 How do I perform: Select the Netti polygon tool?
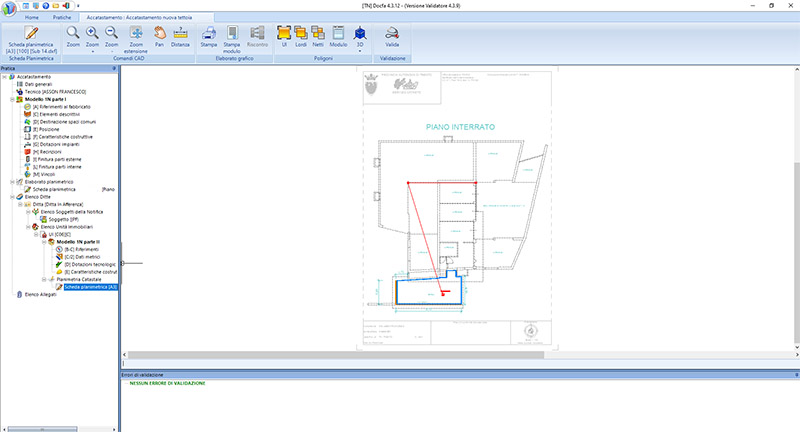[318, 36]
